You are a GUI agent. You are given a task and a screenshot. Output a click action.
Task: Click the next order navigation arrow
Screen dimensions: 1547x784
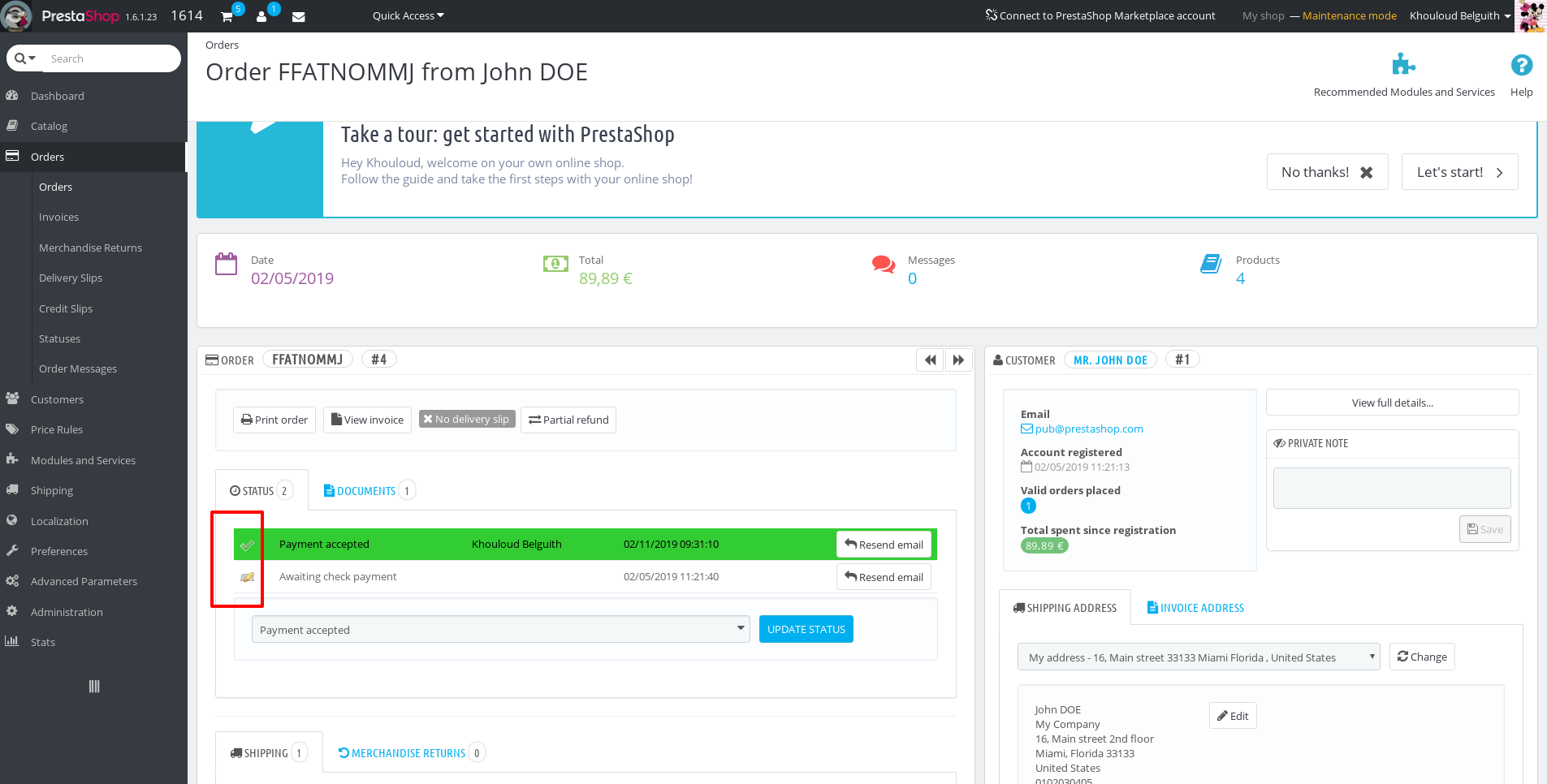958,360
